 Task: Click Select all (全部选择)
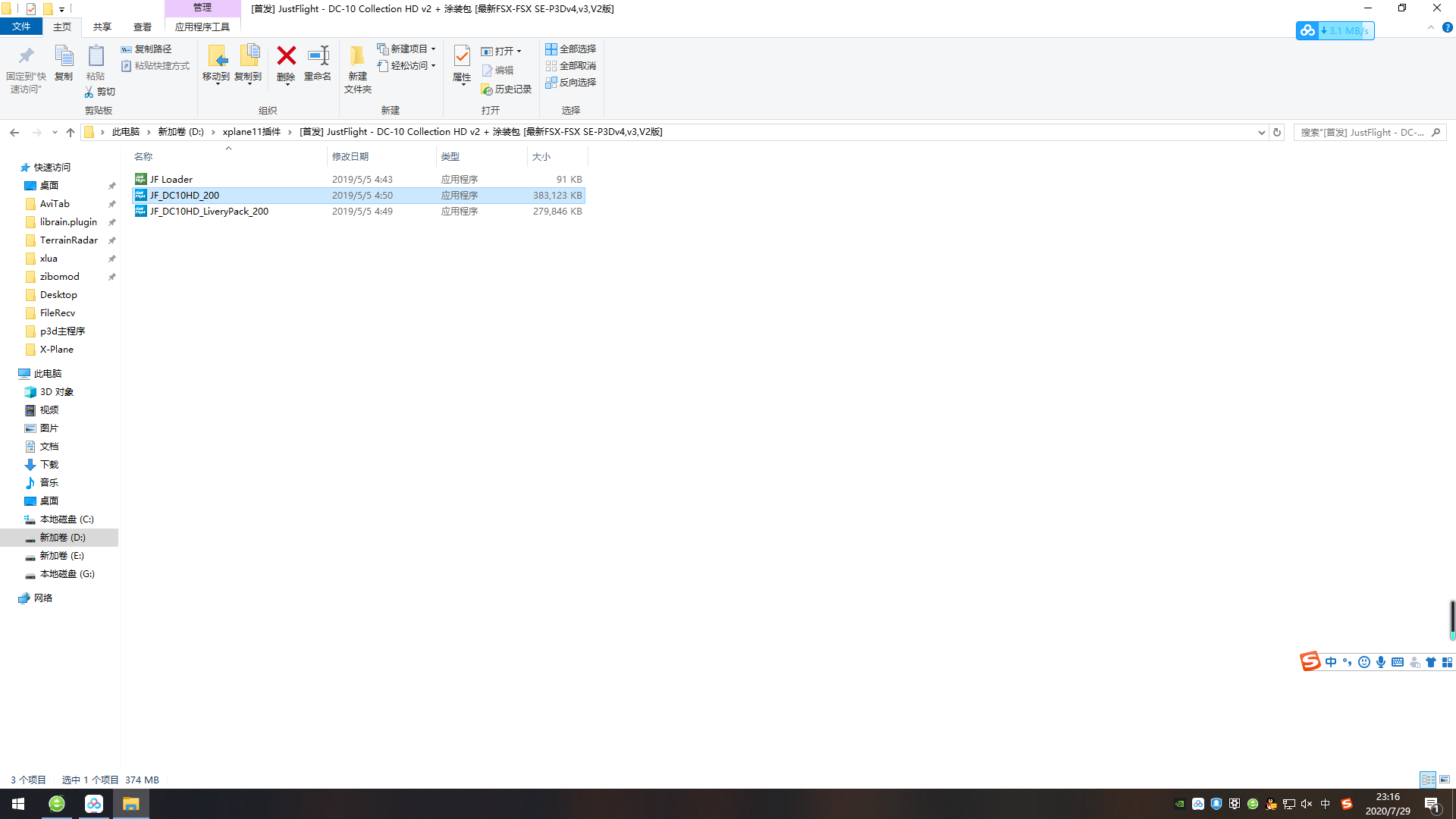(x=571, y=49)
